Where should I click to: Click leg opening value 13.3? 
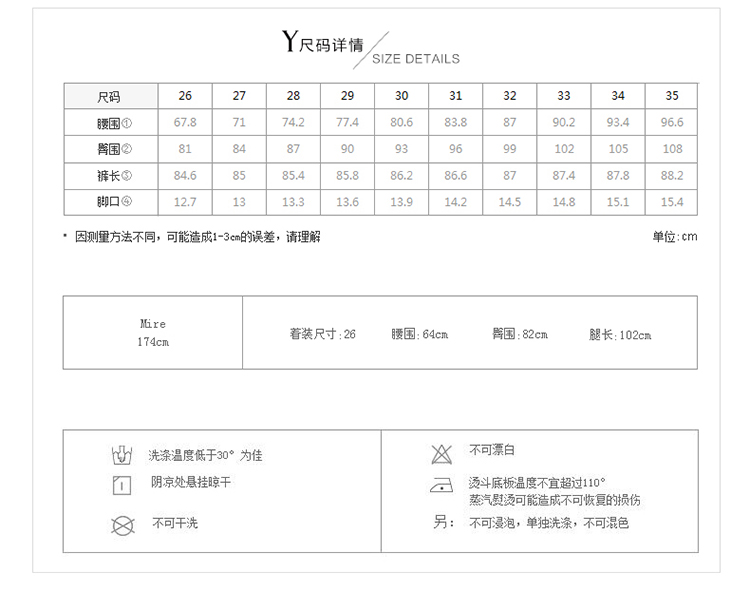[x=293, y=202]
